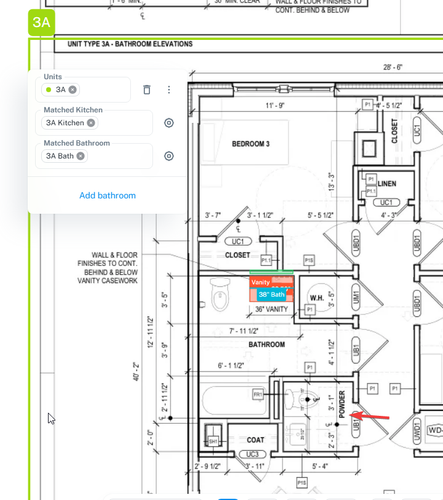This screenshot has height=500, width=443.
Task: Click the 28' - 6" overall dimension
Action: point(392,67)
